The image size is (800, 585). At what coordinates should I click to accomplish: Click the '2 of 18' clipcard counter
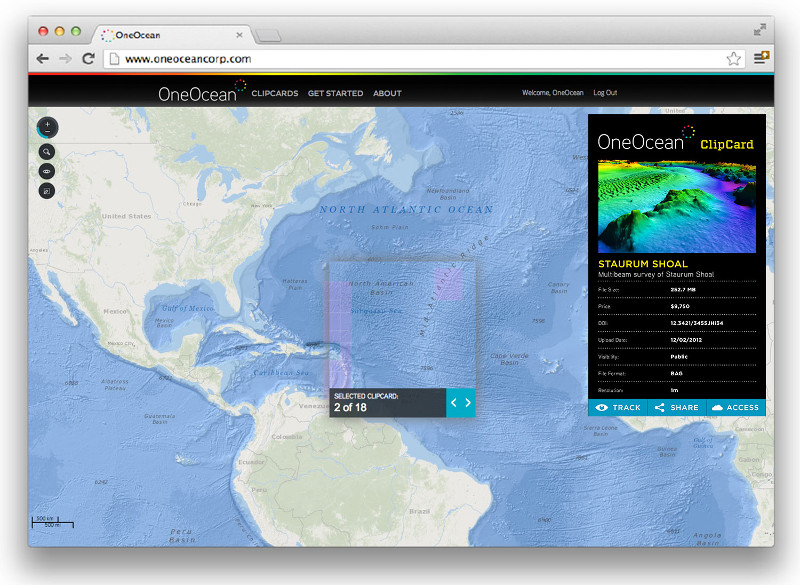coord(351,408)
